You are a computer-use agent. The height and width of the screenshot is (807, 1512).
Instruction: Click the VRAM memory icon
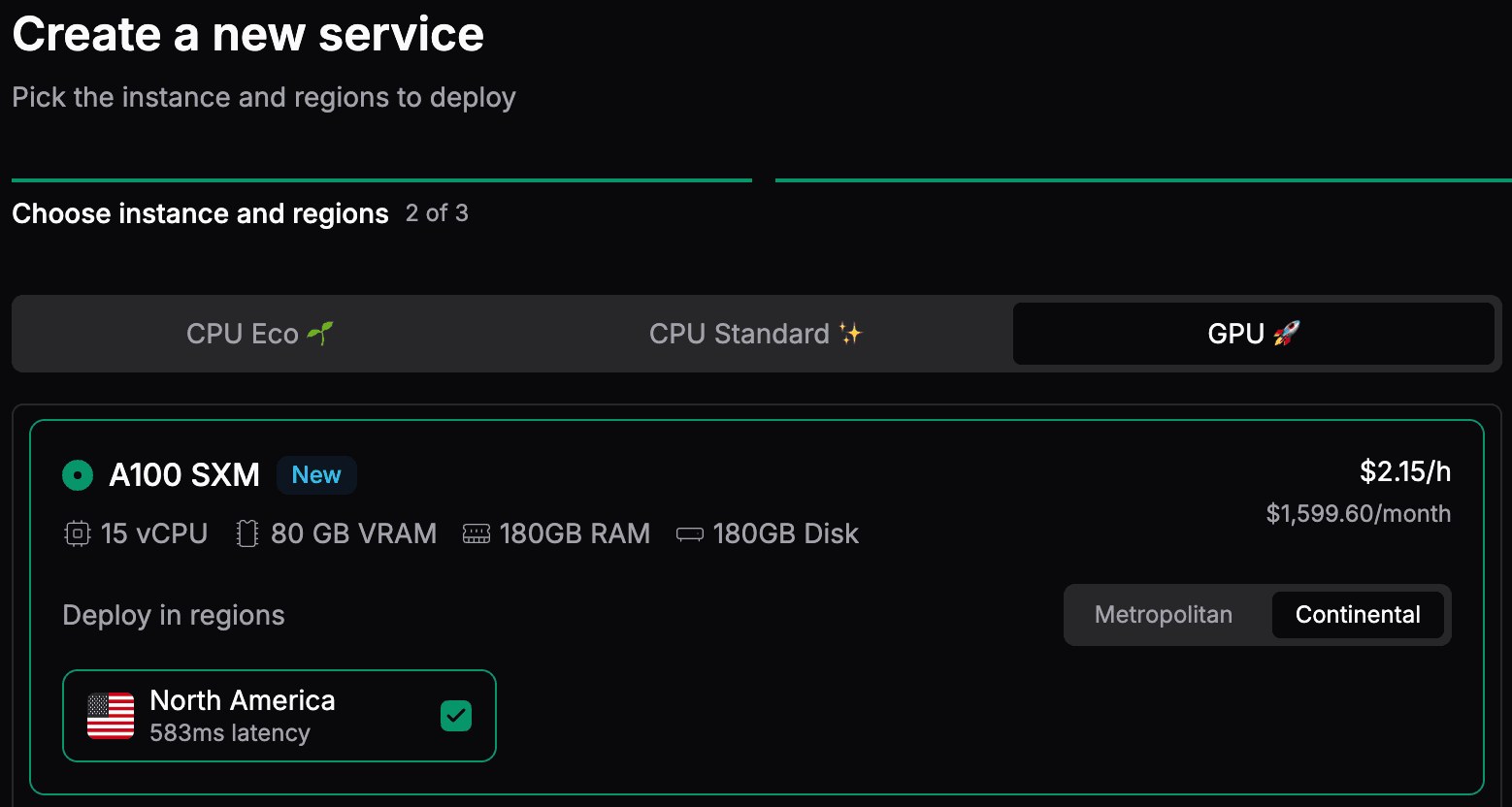tap(247, 533)
